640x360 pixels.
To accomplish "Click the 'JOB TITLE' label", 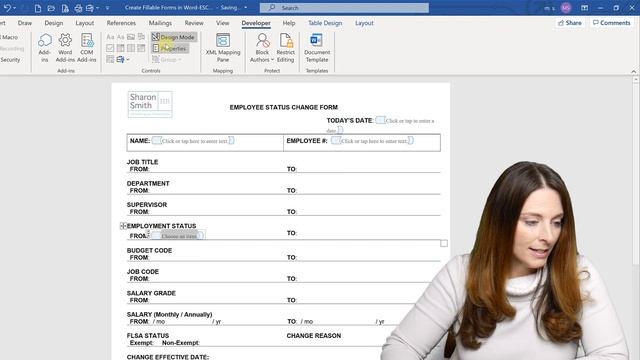I will [x=142, y=162].
